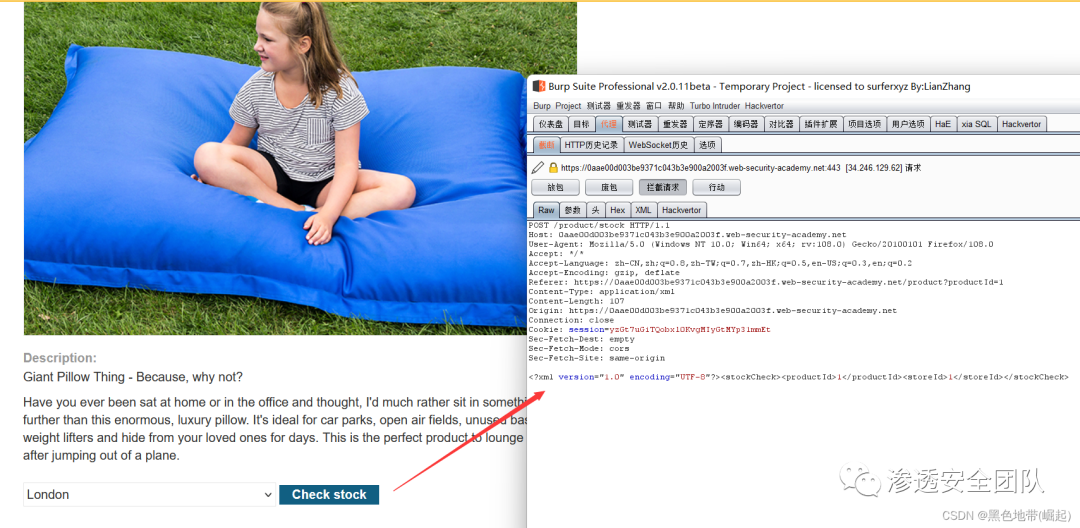Switch to the 参数 params view tab
This screenshot has height=528, width=1080.
click(572, 210)
